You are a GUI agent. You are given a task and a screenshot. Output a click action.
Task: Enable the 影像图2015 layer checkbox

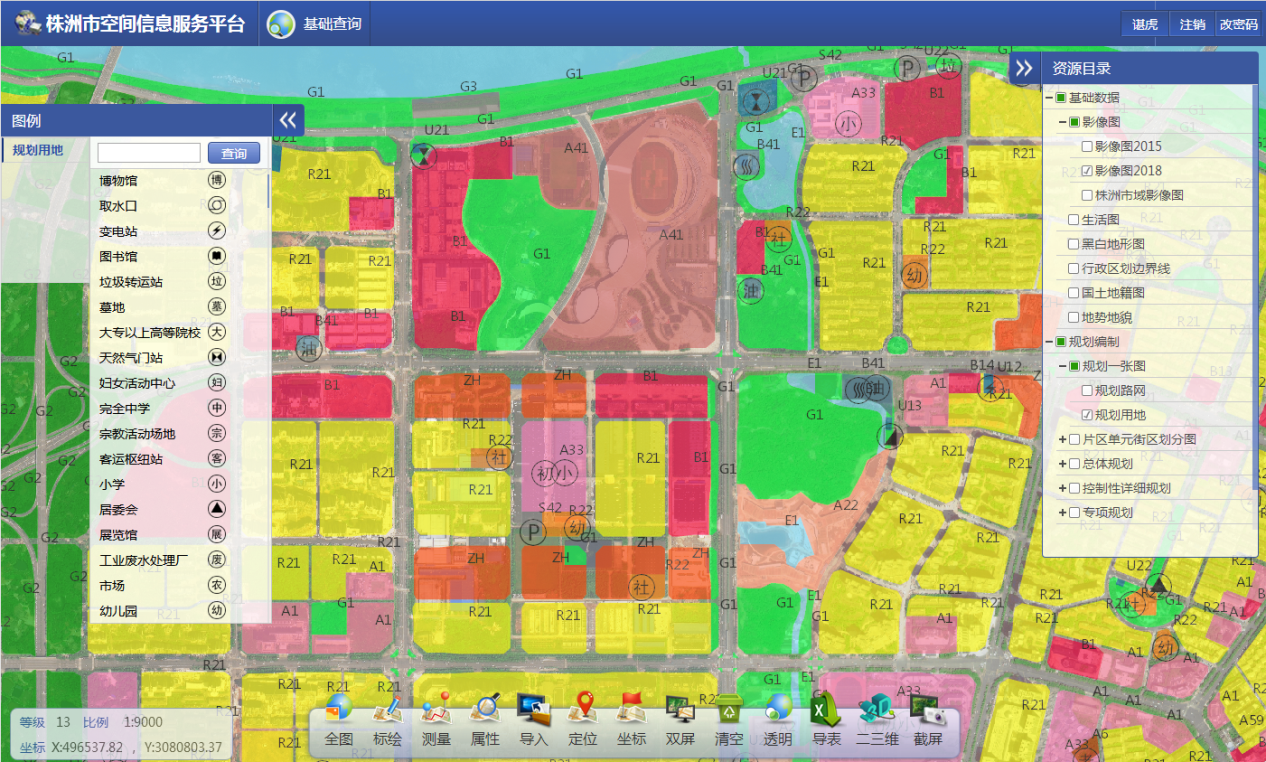coord(1087,147)
